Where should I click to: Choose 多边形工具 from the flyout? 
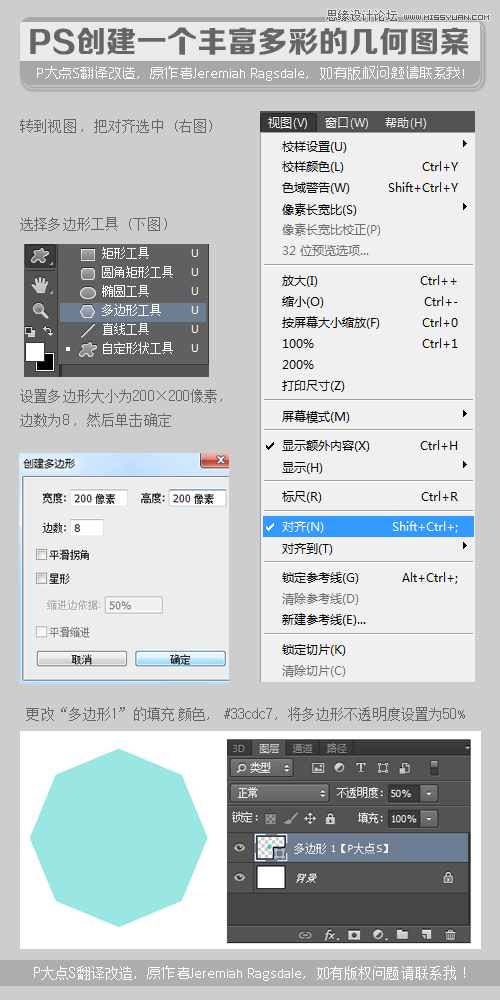click(133, 311)
